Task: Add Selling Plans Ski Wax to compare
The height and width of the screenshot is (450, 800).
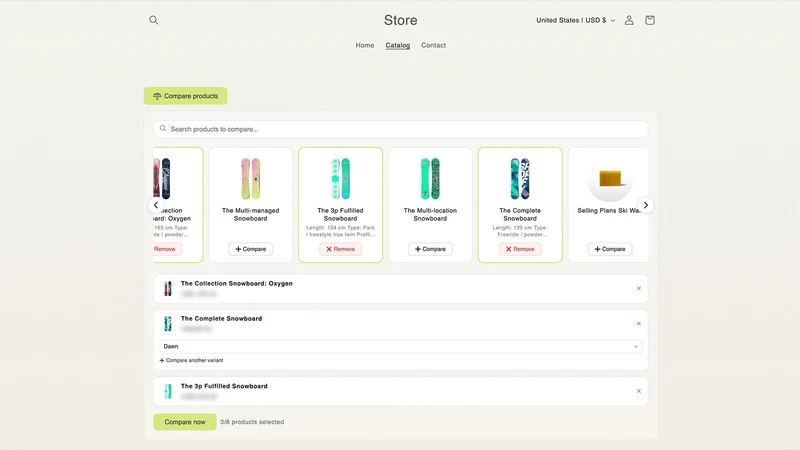Action: pos(610,249)
